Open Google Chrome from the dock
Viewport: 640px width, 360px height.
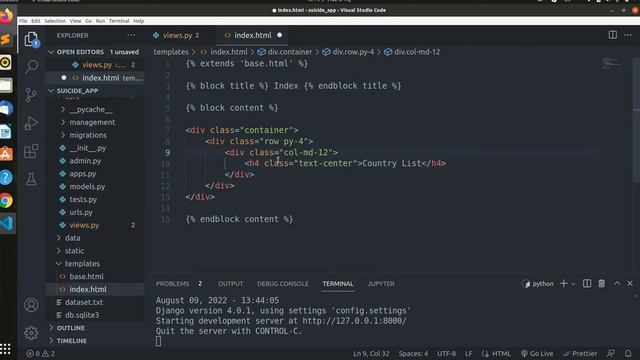(x=6, y=201)
